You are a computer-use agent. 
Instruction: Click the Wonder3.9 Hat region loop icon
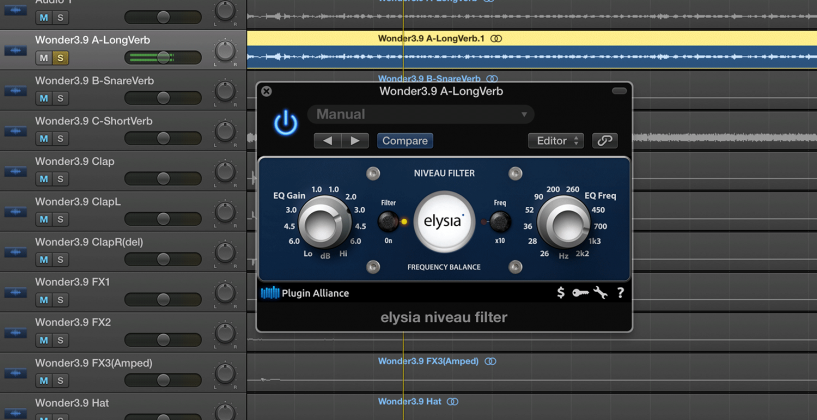point(453,402)
